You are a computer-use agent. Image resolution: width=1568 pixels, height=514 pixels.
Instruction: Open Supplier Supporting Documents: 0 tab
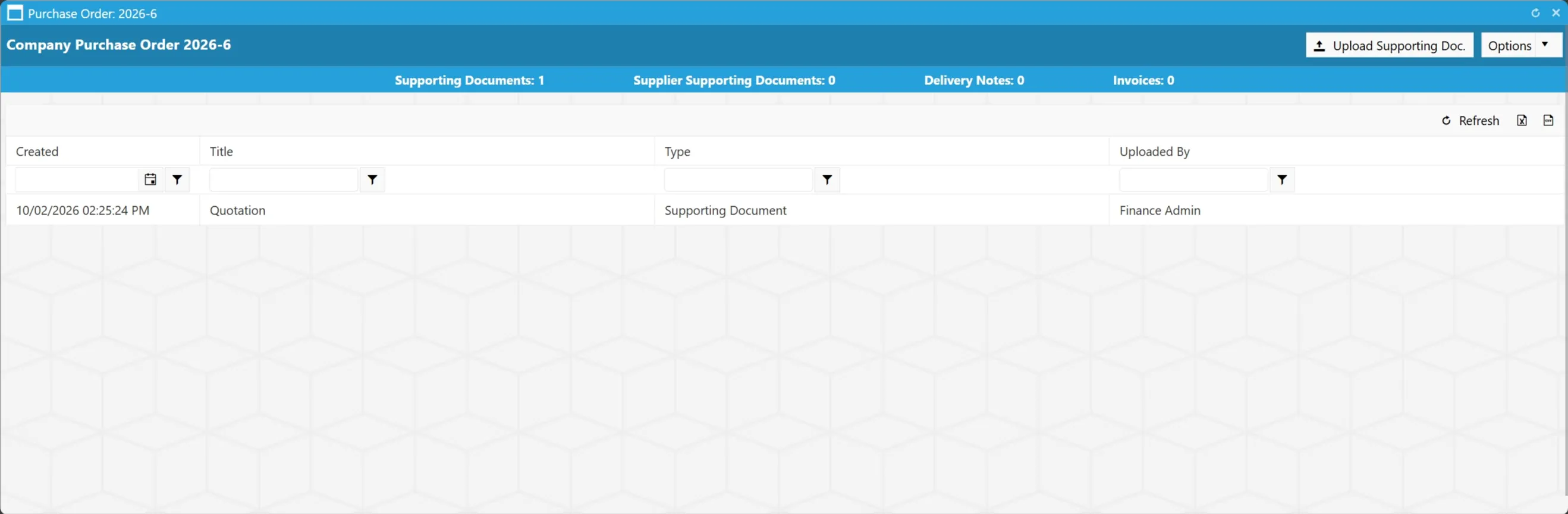pyautogui.click(x=734, y=80)
